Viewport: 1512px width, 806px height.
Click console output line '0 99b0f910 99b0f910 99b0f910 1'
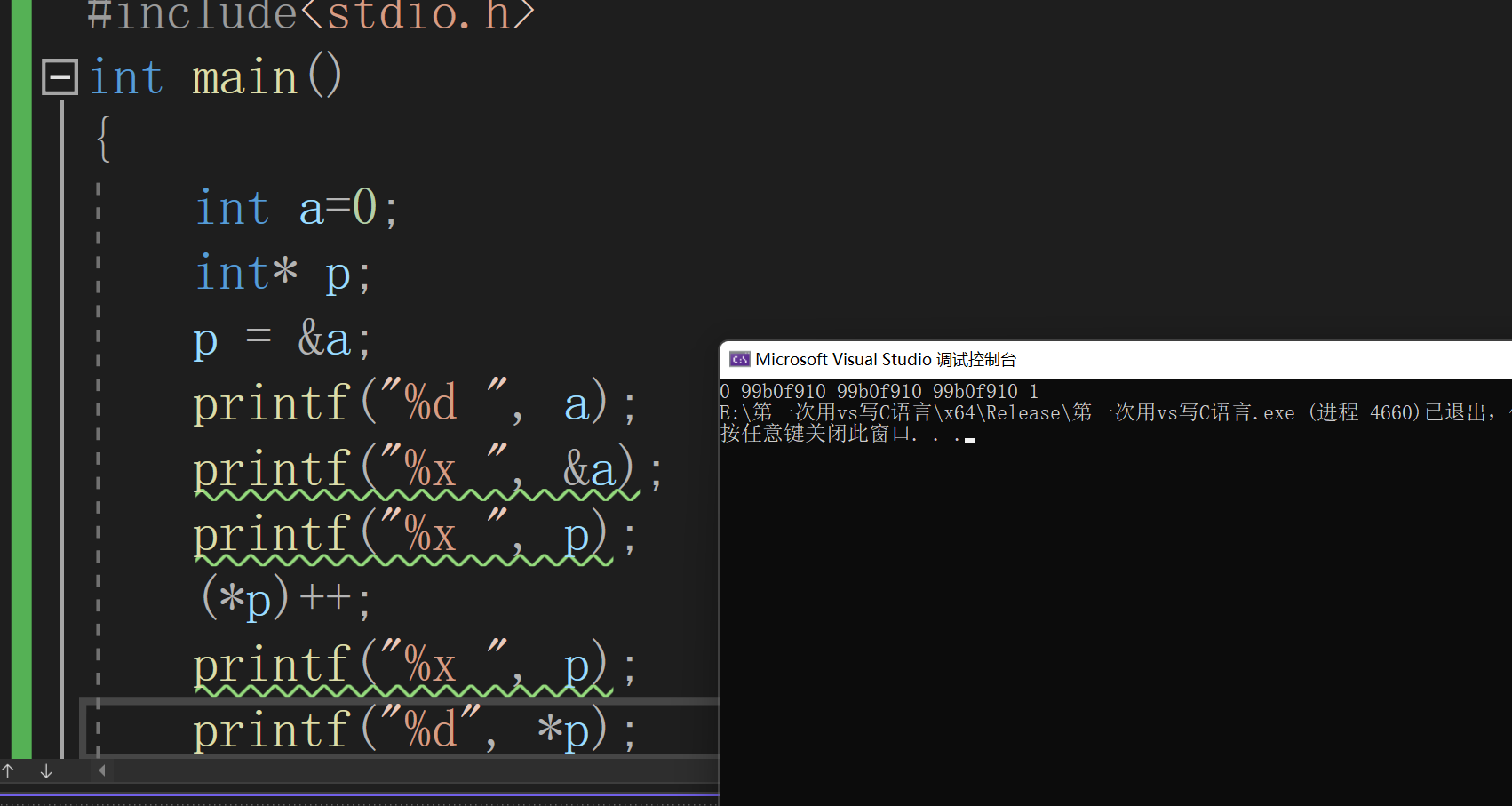[x=879, y=391]
